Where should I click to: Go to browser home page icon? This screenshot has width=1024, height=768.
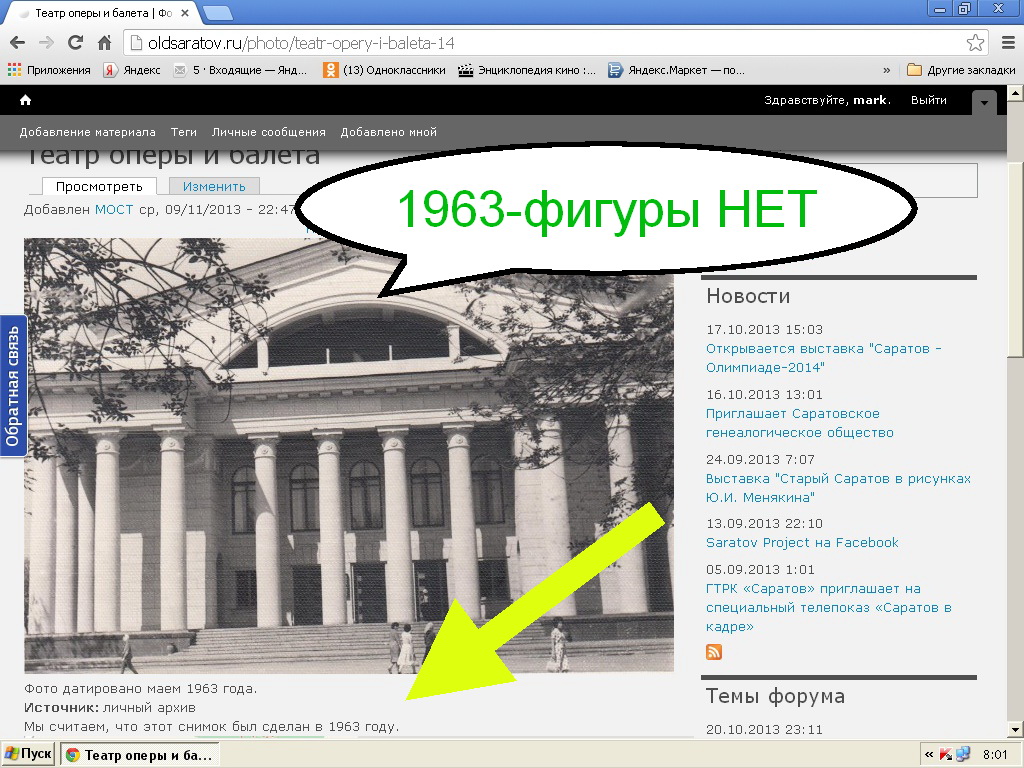104,43
